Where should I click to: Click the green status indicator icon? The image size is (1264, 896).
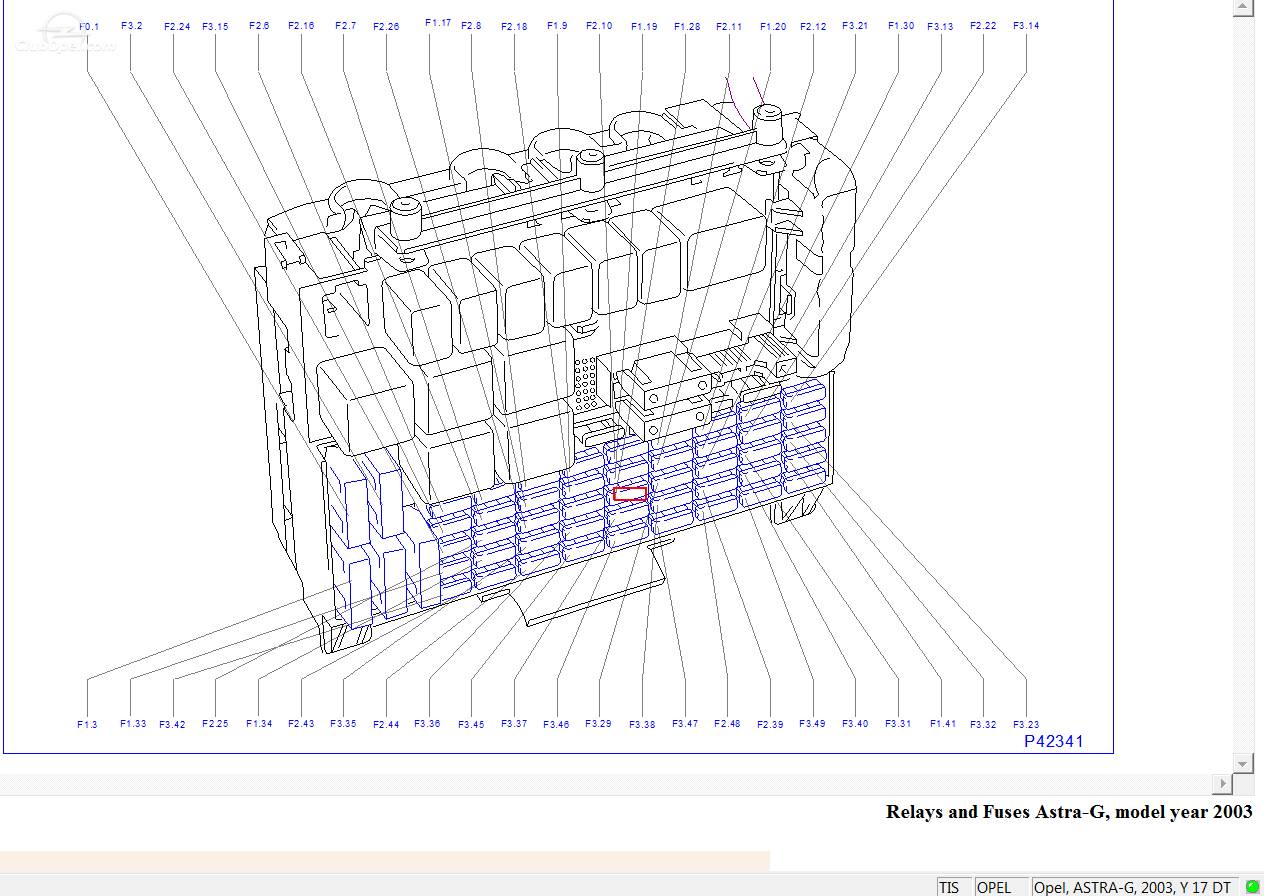(1251, 887)
